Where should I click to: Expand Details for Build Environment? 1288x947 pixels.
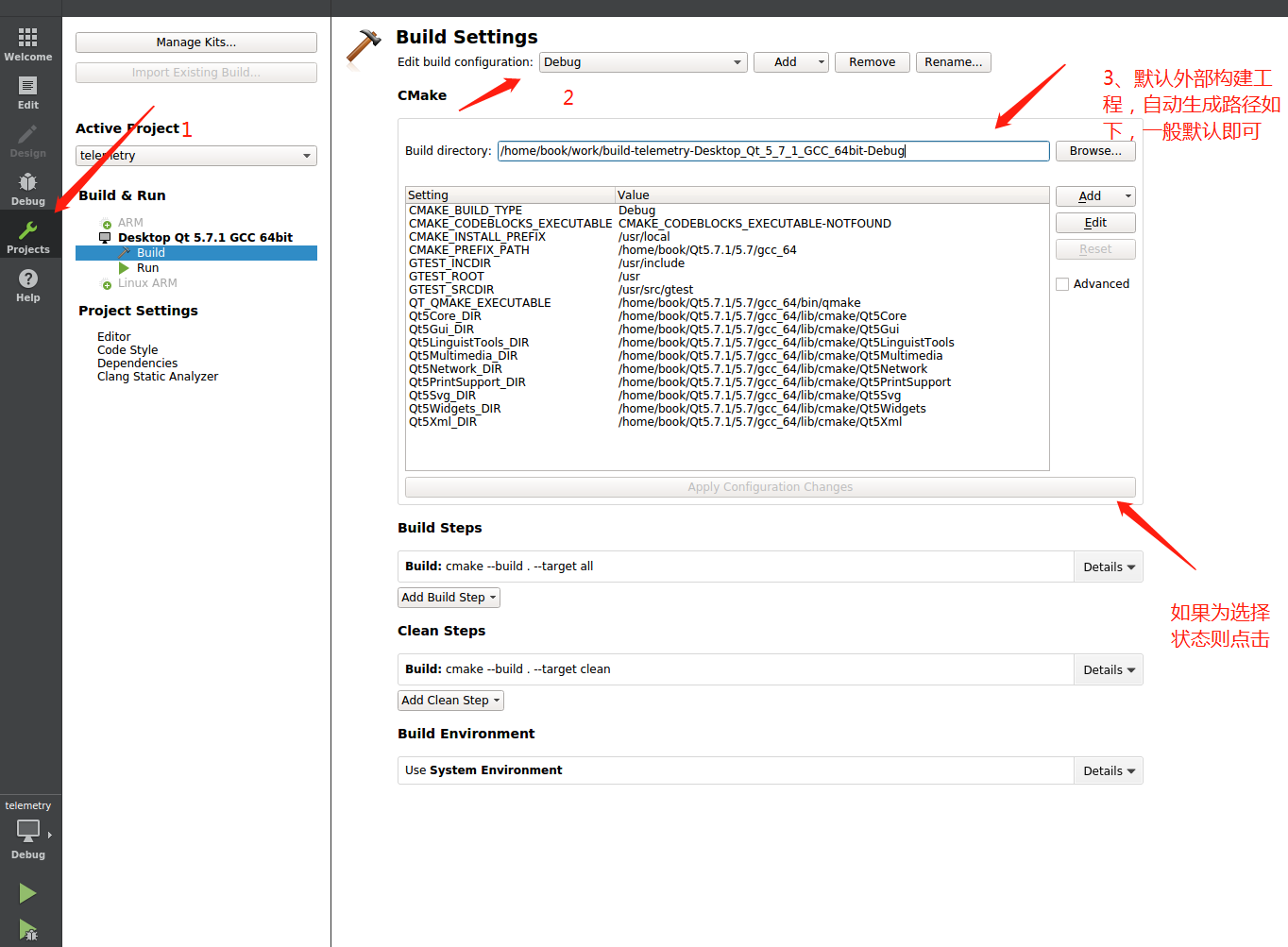pyautogui.click(x=1109, y=771)
